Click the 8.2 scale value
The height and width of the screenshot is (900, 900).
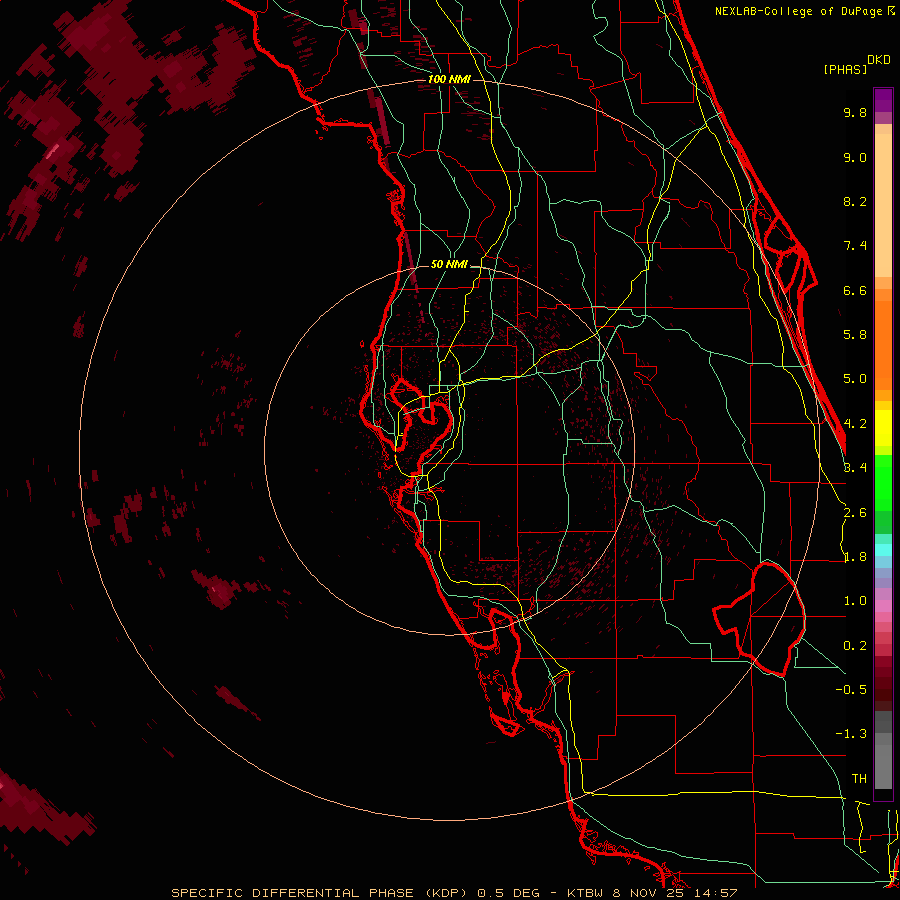[855, 201]
